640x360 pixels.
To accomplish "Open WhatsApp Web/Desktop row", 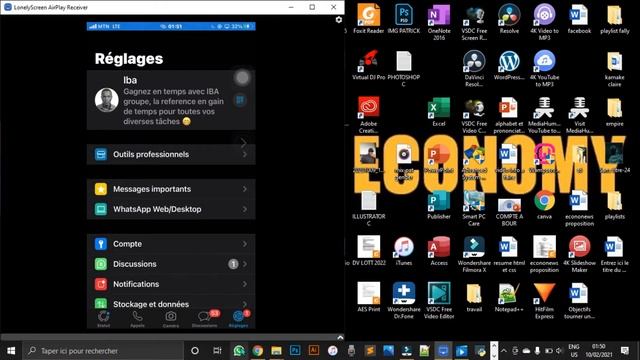I will click(171, 209).
